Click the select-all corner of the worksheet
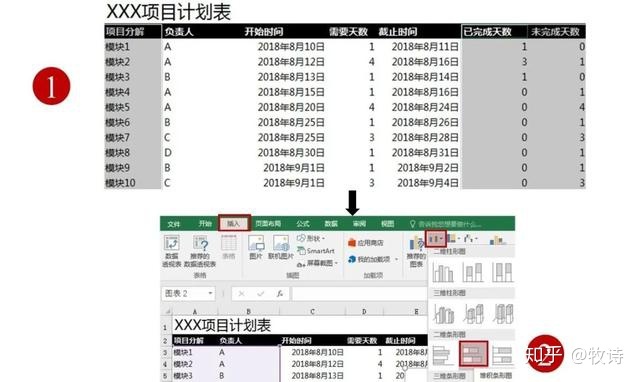 point(167,311)
